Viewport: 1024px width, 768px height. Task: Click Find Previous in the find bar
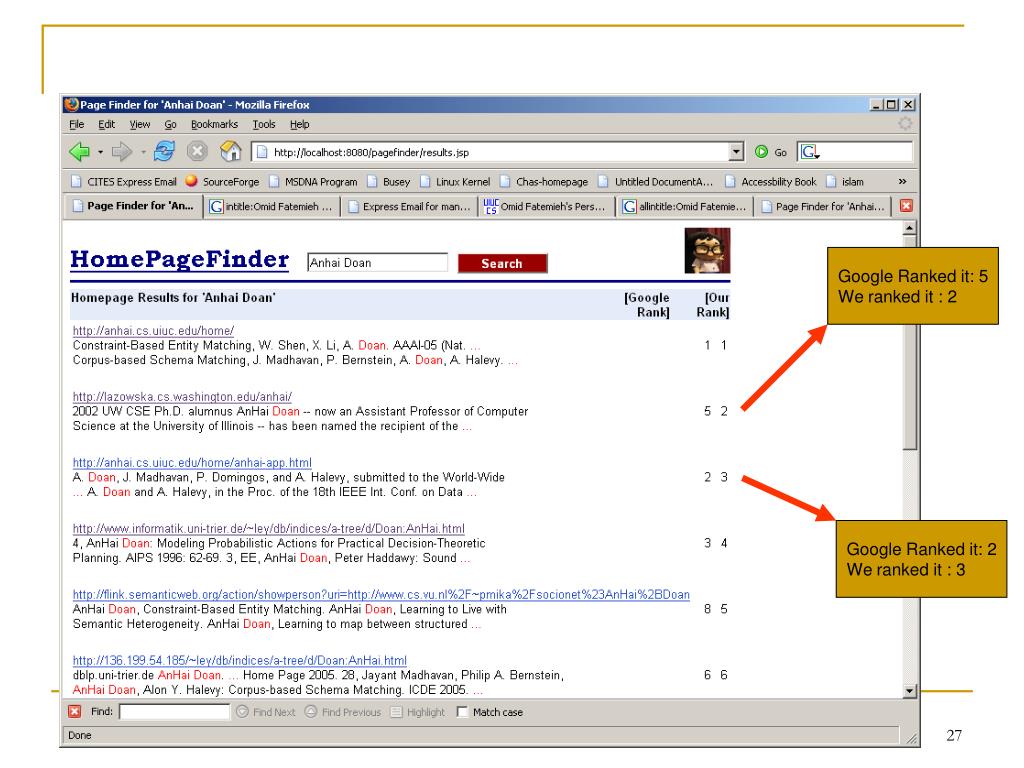pos(343,712)
